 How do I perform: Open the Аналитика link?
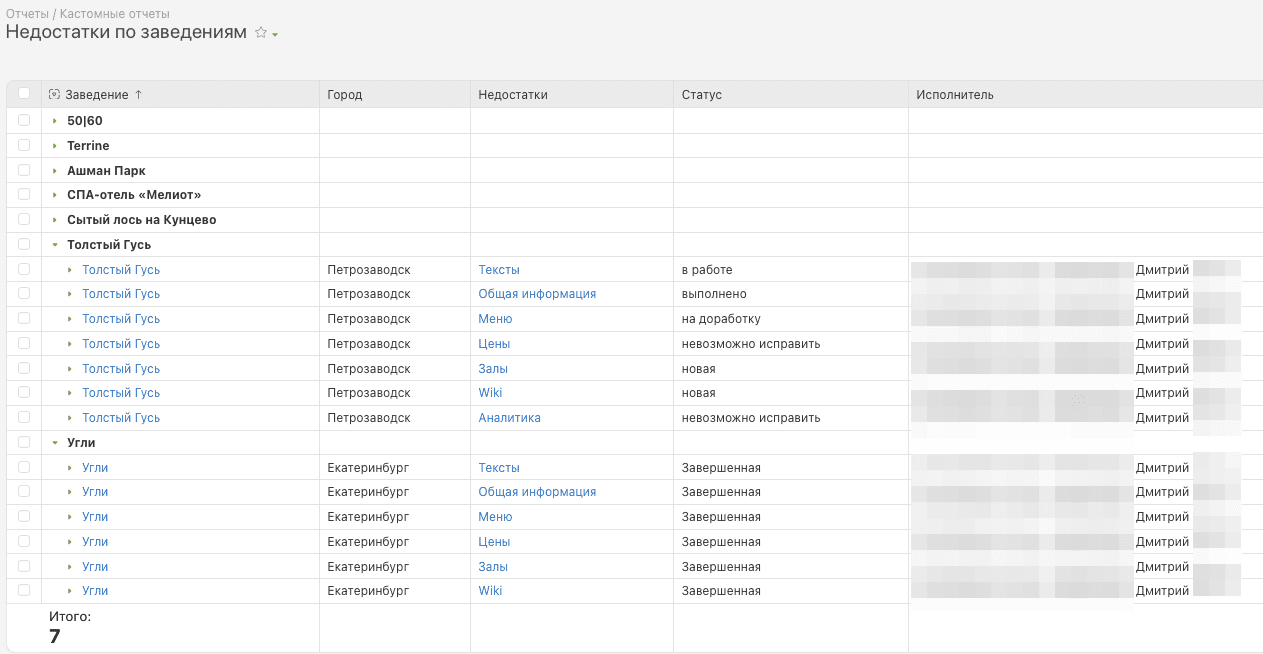509,418
